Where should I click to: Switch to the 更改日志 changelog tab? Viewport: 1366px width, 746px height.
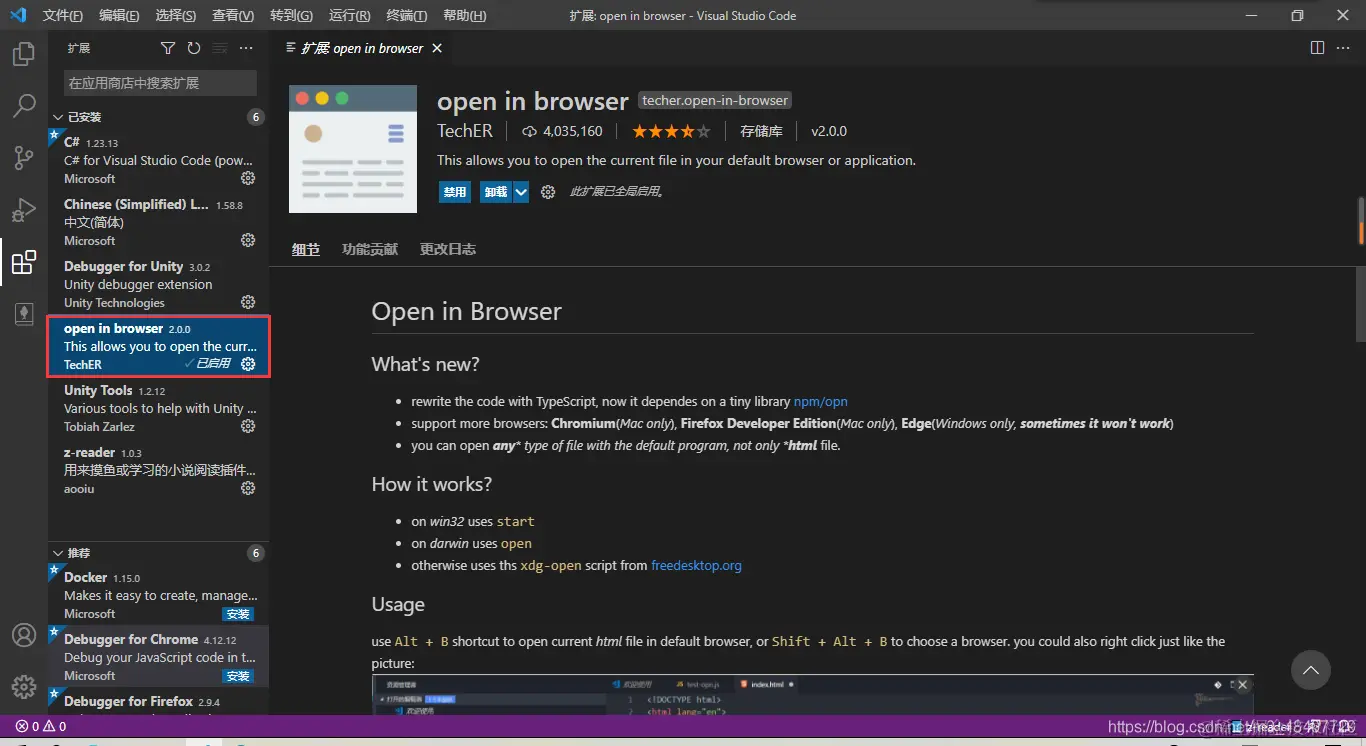(448, 249)
